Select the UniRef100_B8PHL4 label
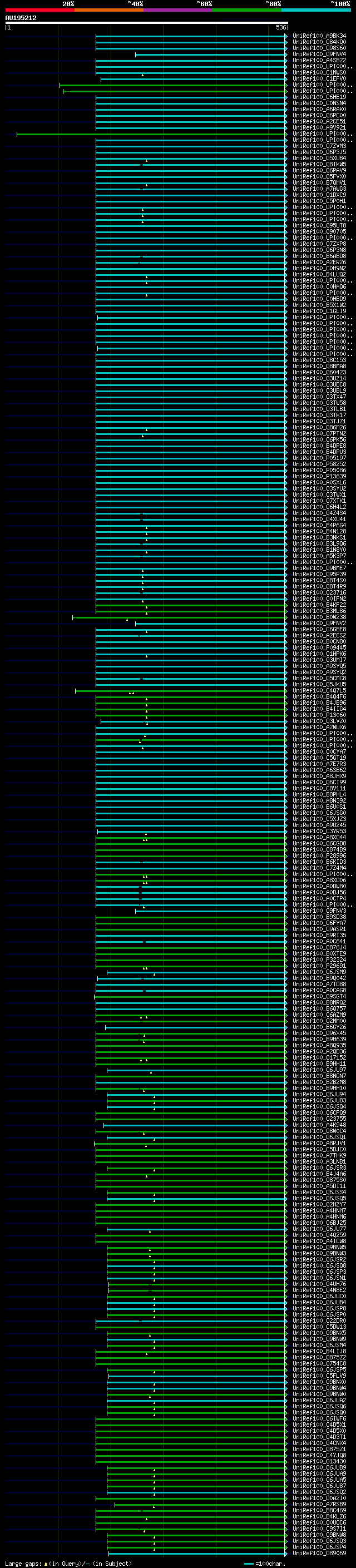This screenshot has height=1568, width=356. [x=319, y=794]
